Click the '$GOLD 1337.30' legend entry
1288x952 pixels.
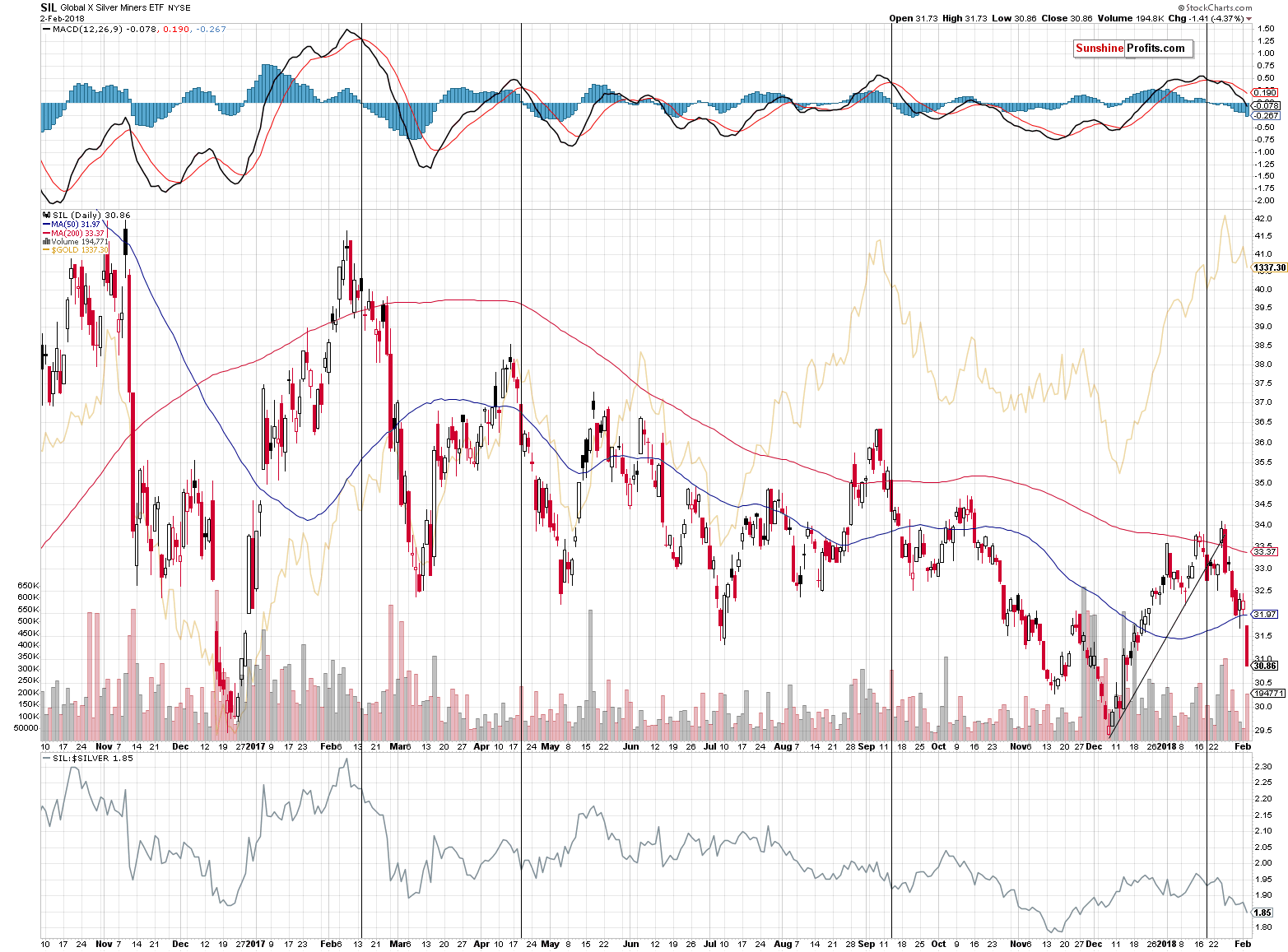(81, 250)
